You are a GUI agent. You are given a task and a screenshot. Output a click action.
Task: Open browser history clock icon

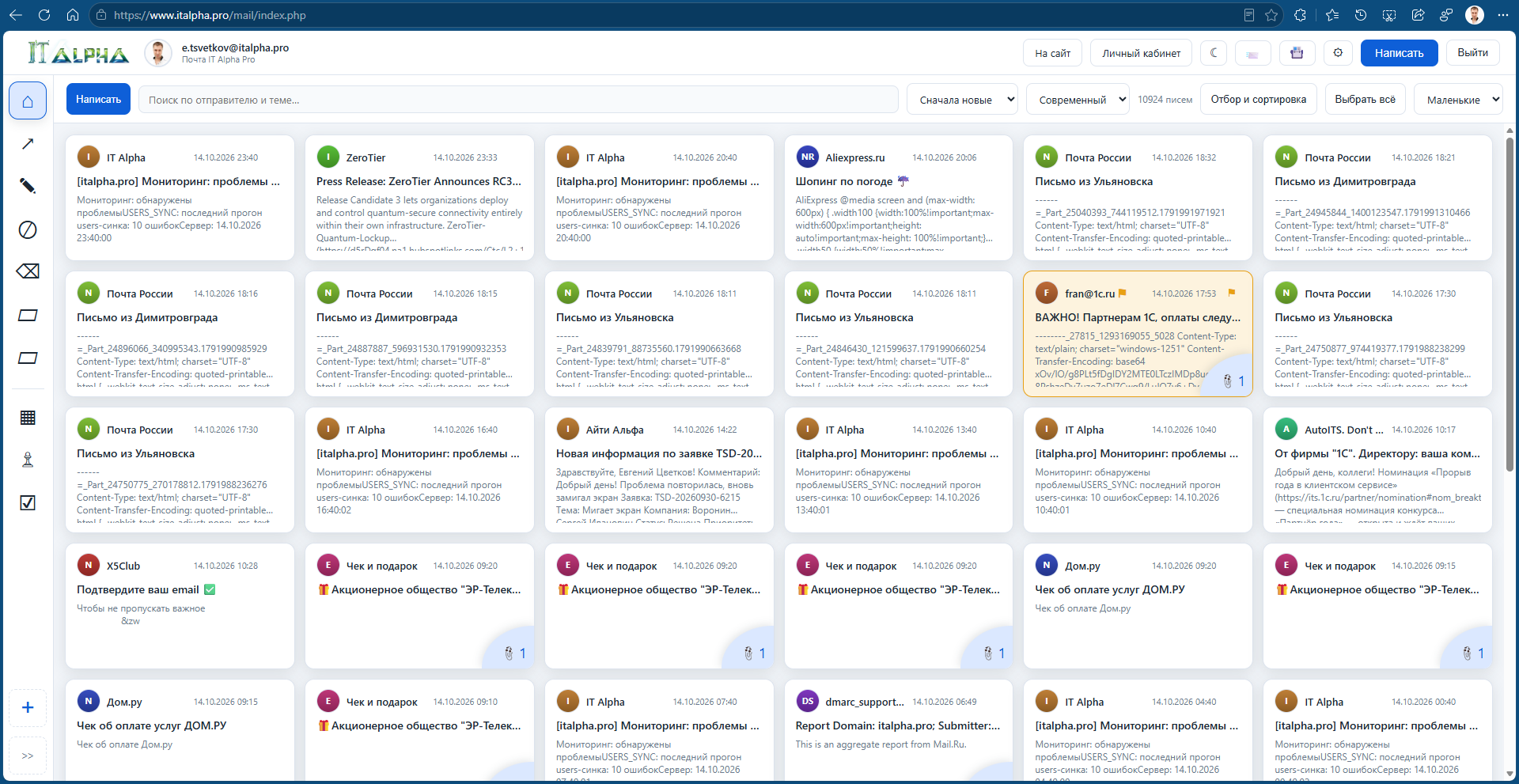1361,15
